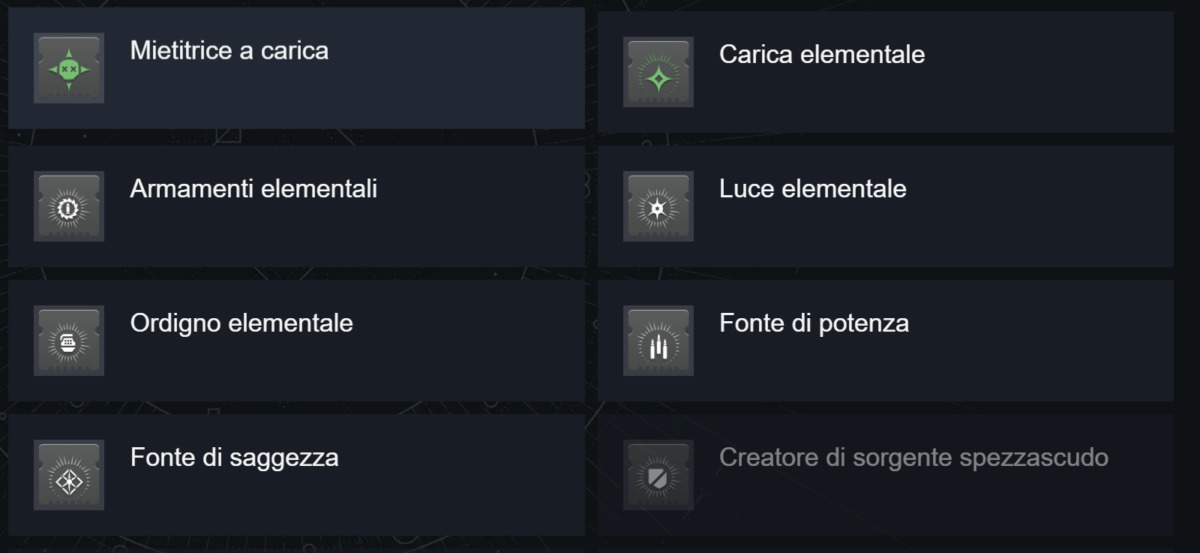This screenshot has width=1200, height=553.
Task: Pick the Fonte di saggezza mod icon
Action: coord(69,475)
